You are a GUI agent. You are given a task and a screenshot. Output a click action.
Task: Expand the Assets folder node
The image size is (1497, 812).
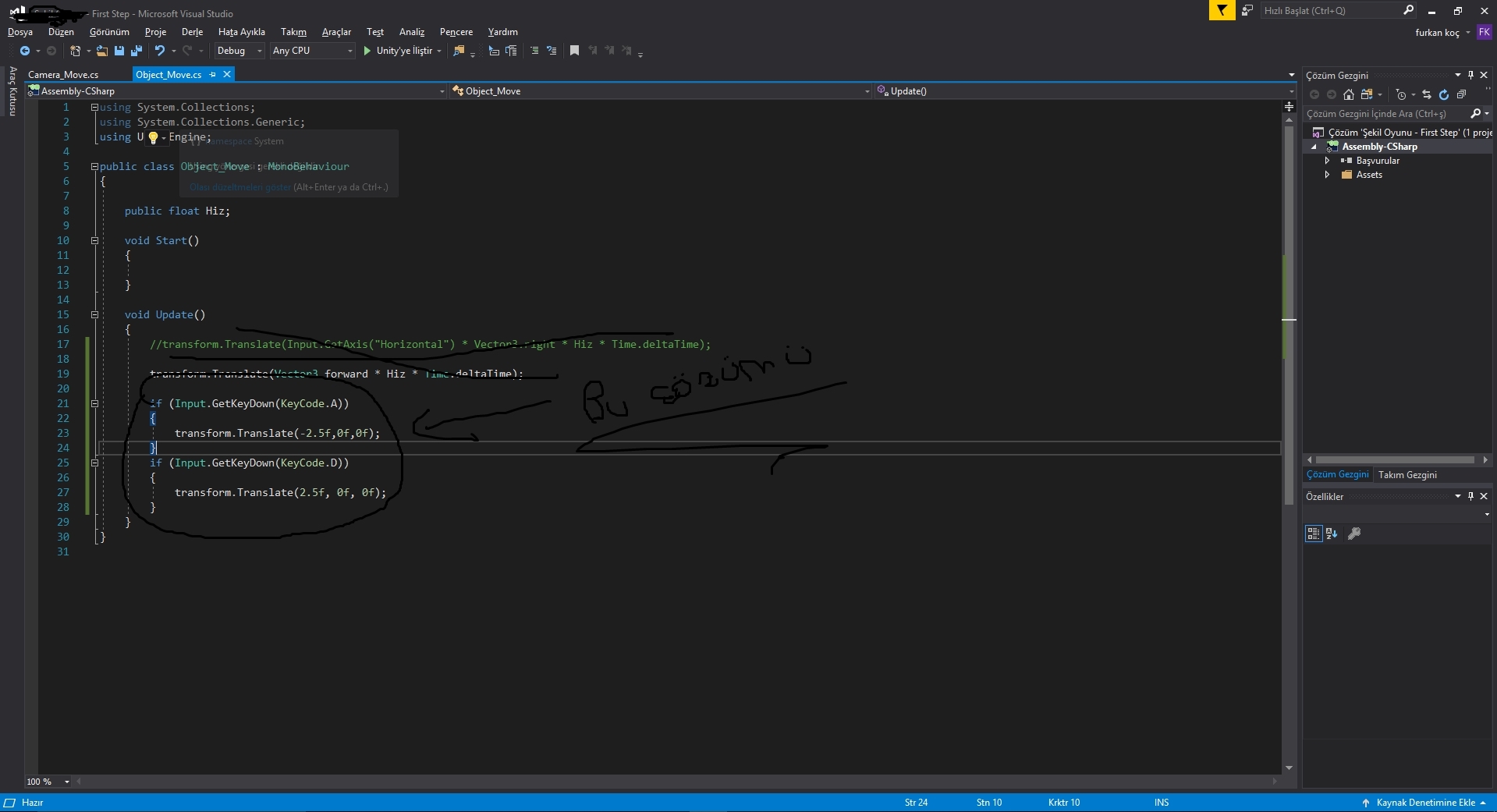(x=1327, y=175)
